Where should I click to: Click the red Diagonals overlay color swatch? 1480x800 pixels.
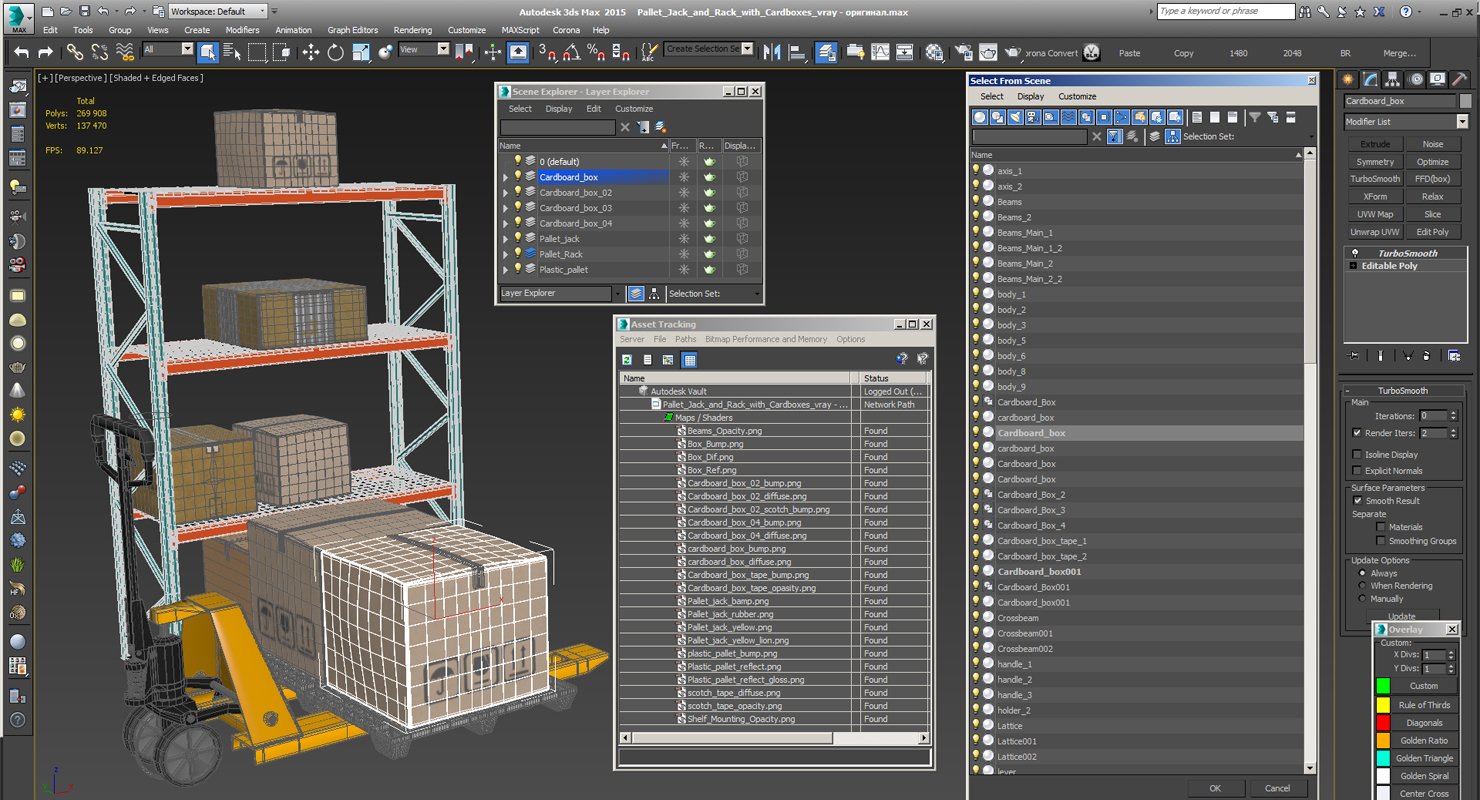pos(1383,722)
